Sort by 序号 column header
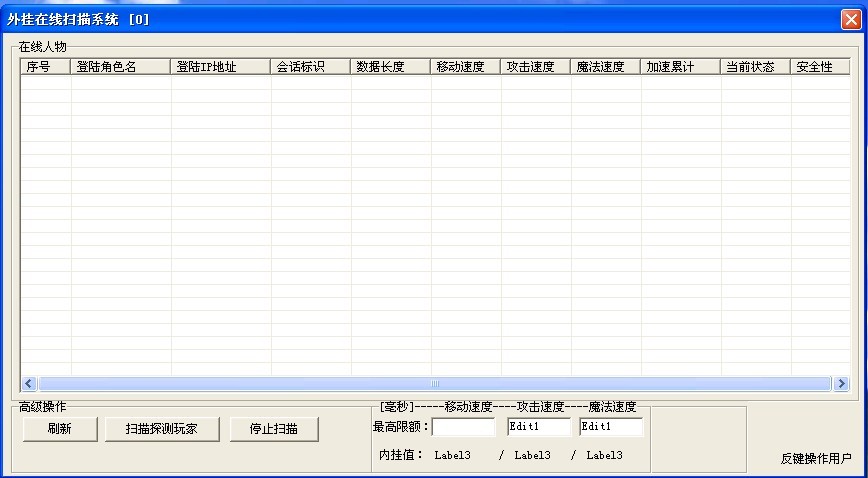 46,67
